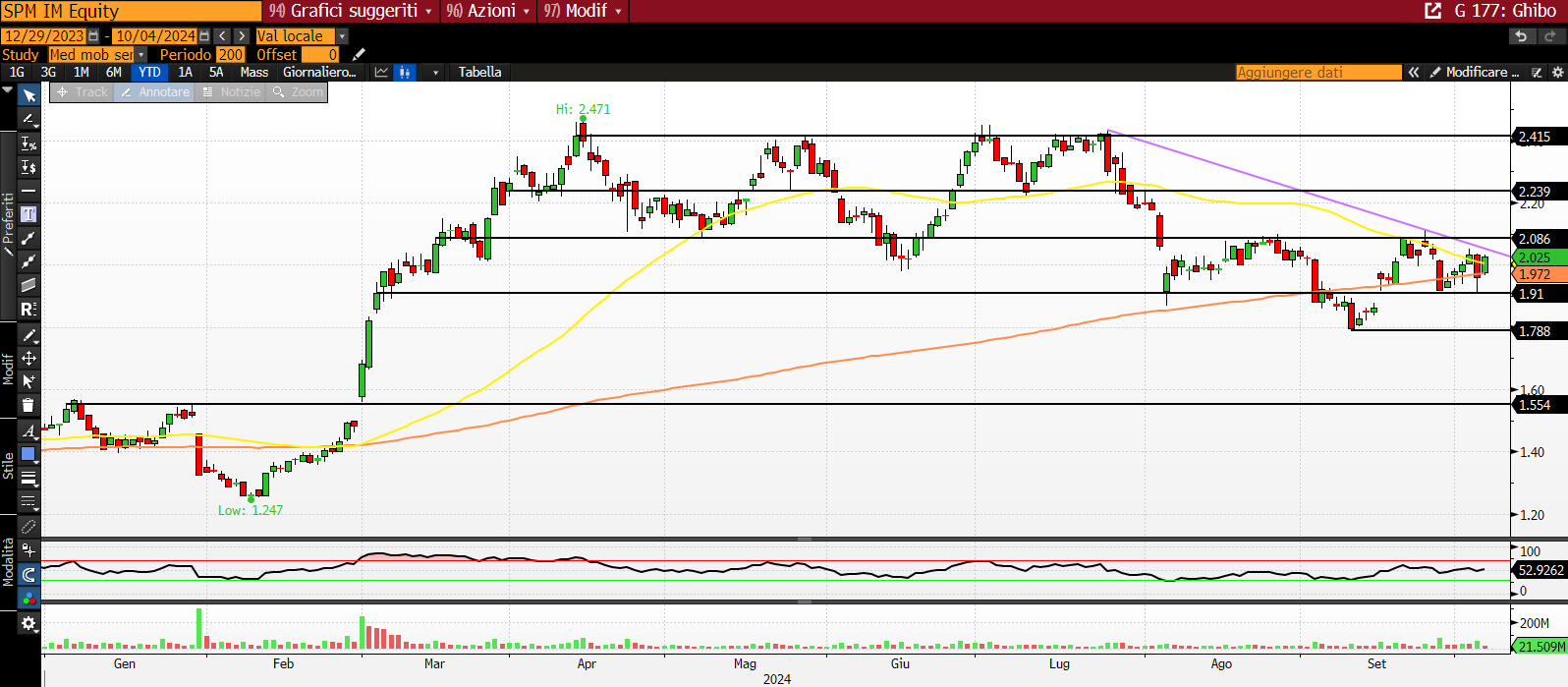Toggle the Notizie news overlay

(231, 92)
